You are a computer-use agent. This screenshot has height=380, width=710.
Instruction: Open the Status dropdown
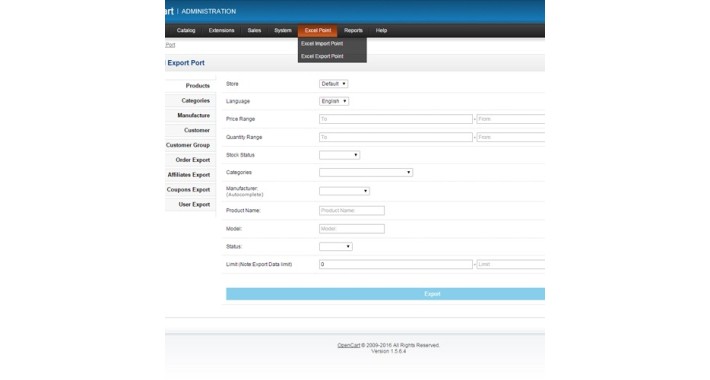tap(336, 246)
